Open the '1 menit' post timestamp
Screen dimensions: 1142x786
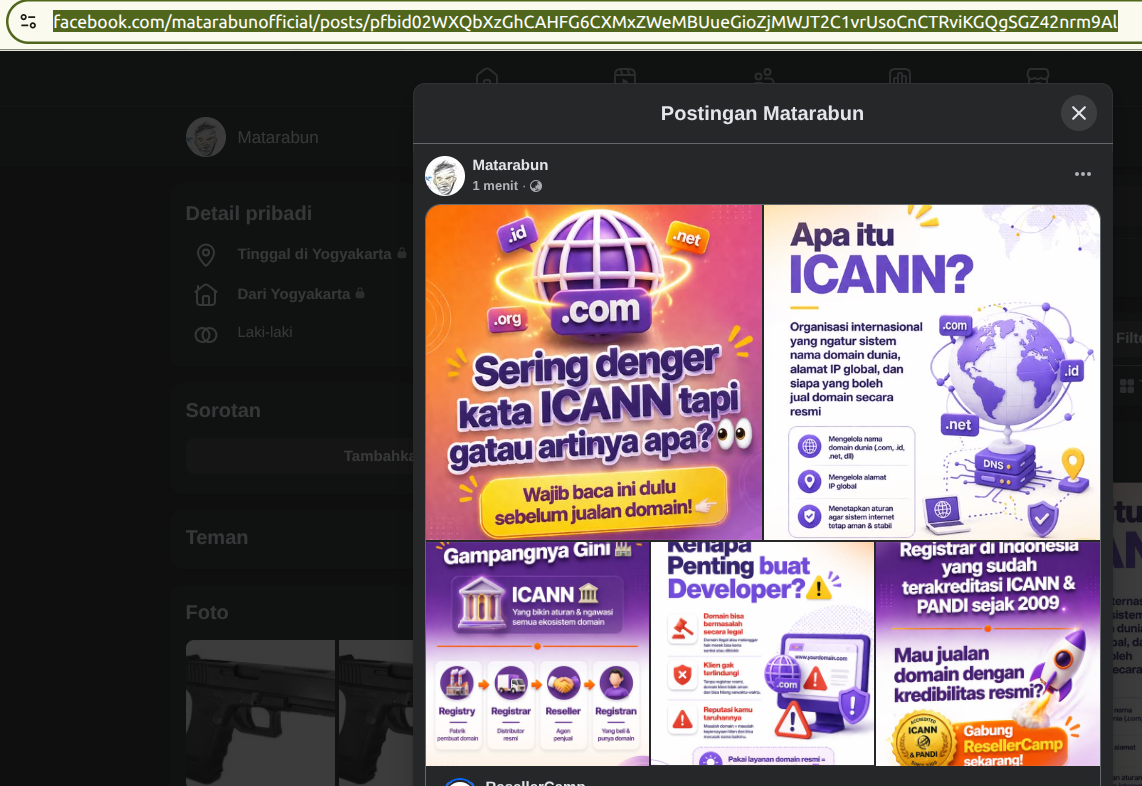click(x=495, y=186)
